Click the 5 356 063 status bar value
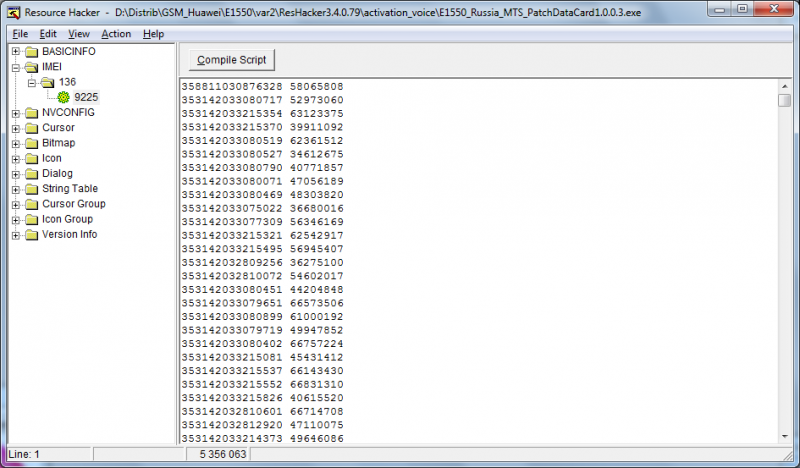The height and width of the screenshot is (468, 800). (223, 454)
